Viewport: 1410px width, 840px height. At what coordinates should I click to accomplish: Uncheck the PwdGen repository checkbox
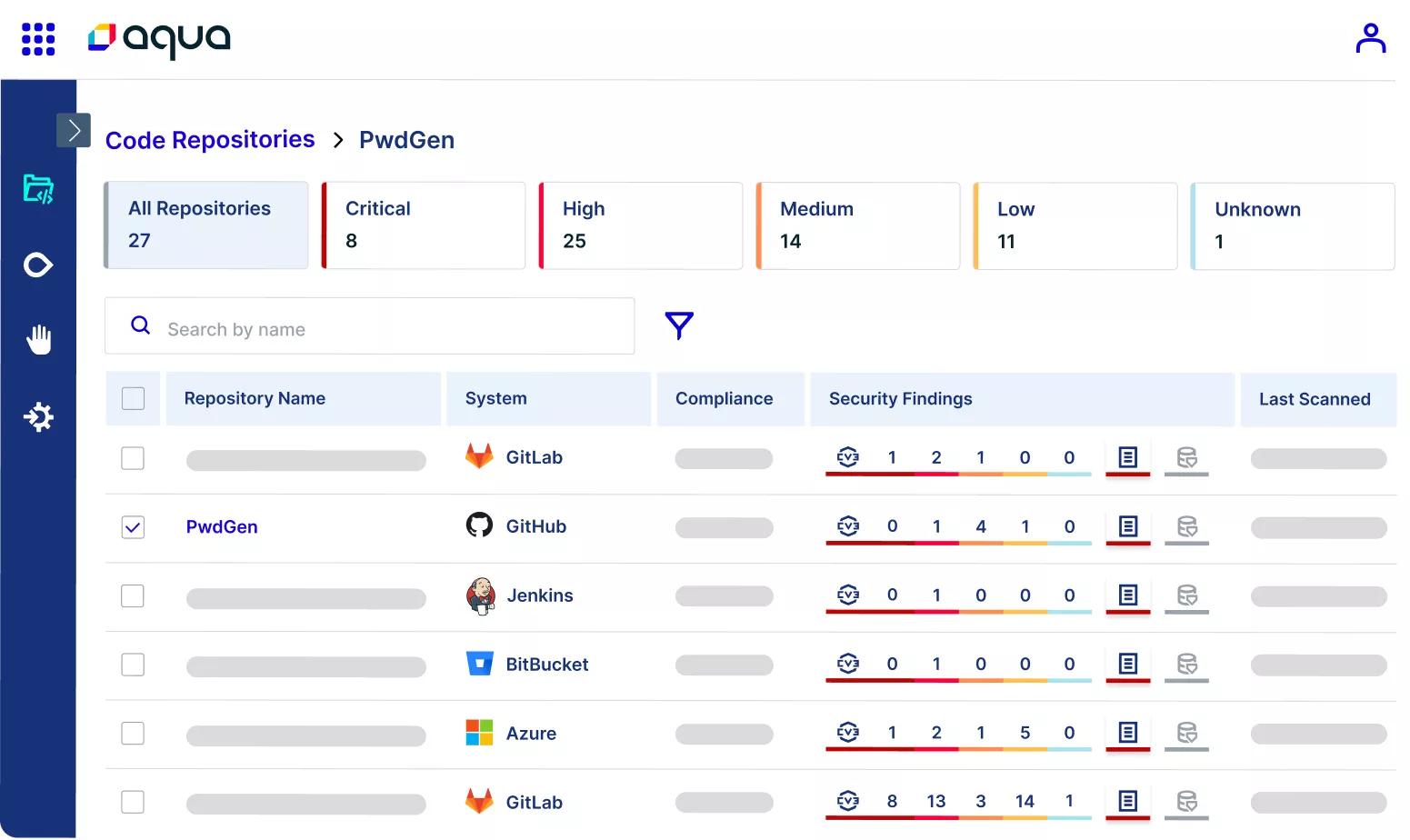pyautogui.click(x=133, y=526)
